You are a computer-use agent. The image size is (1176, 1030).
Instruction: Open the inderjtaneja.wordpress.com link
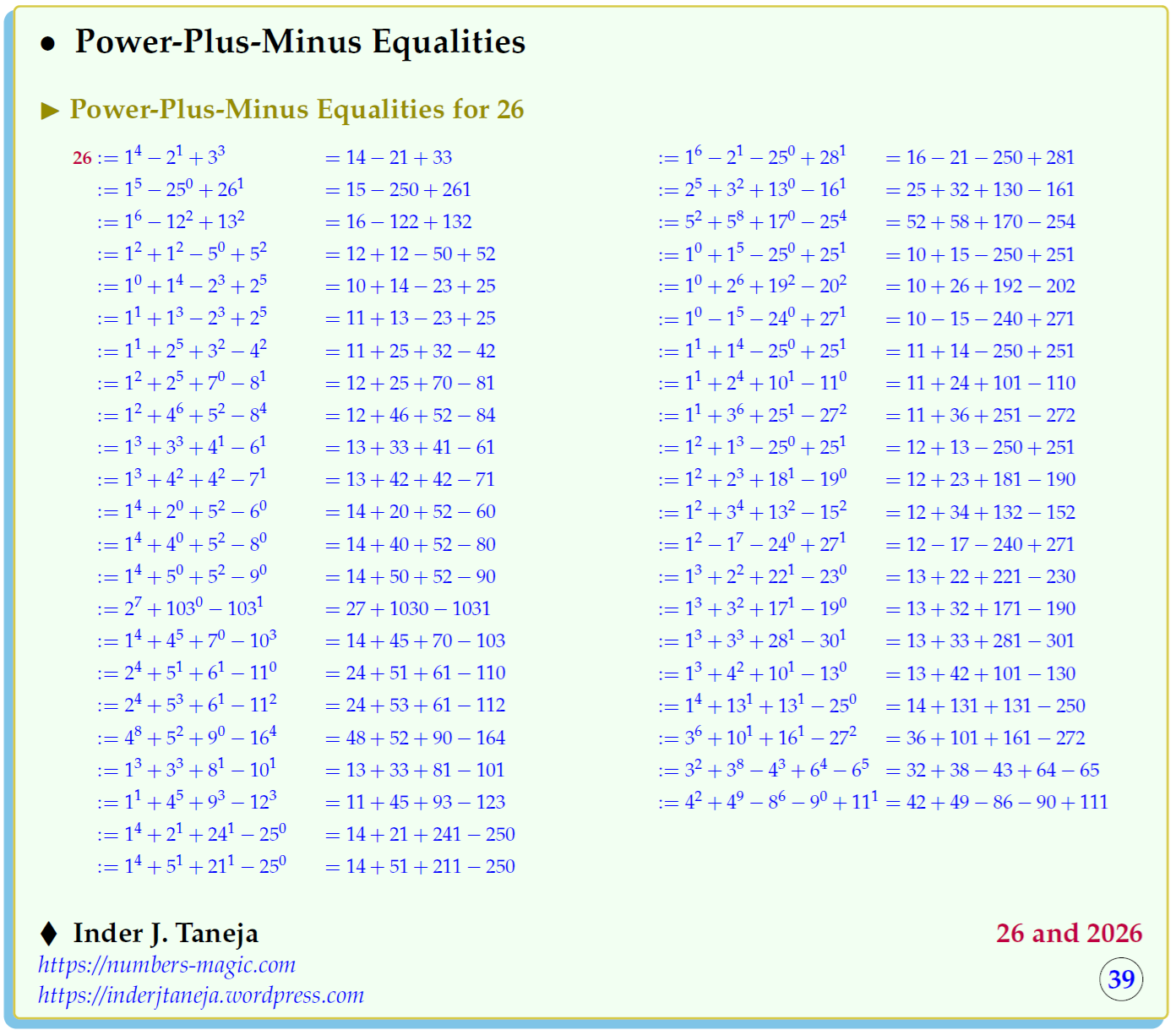200,995
